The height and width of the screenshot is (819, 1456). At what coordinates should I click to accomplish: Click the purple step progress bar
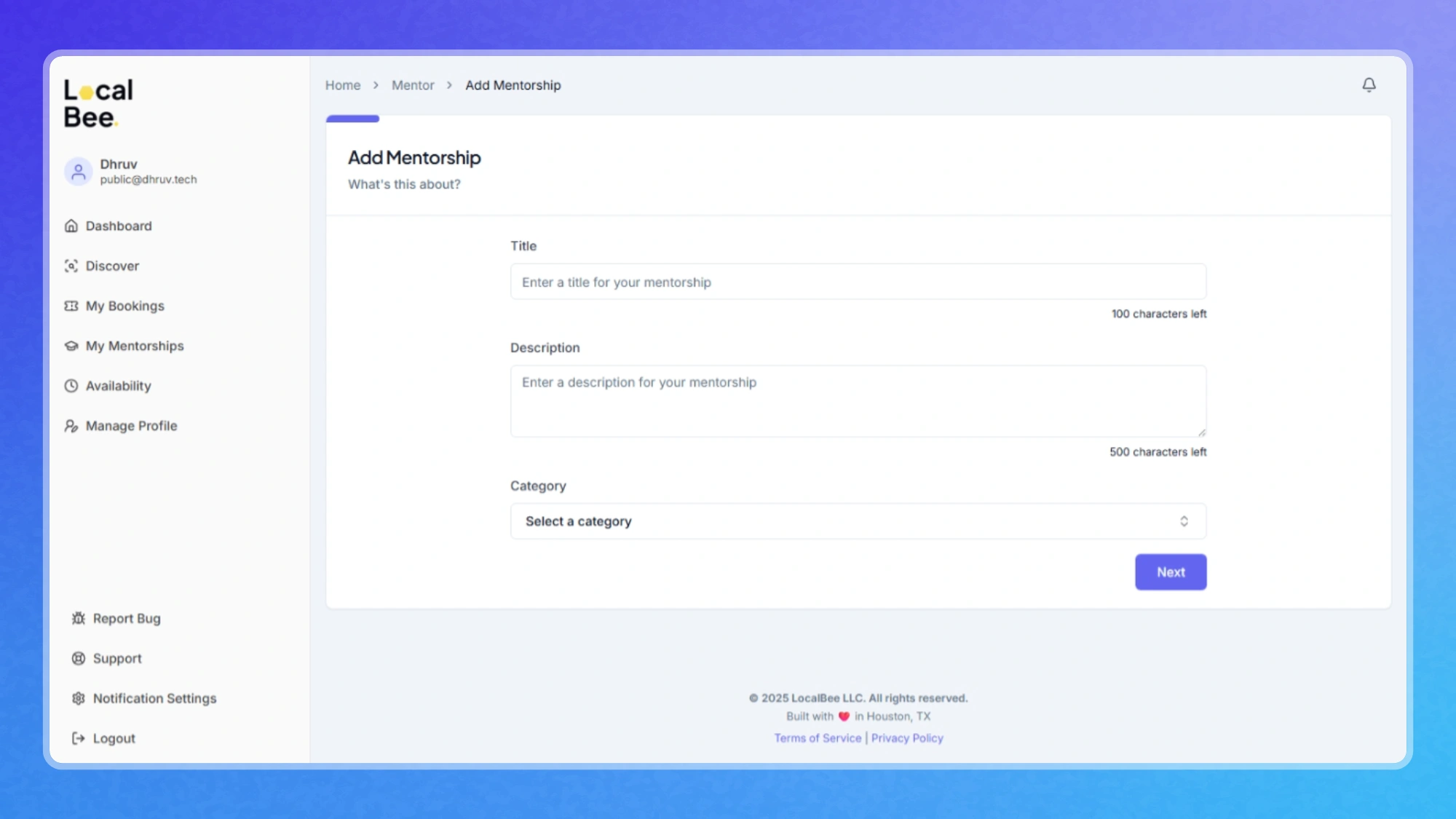(352, 119)
